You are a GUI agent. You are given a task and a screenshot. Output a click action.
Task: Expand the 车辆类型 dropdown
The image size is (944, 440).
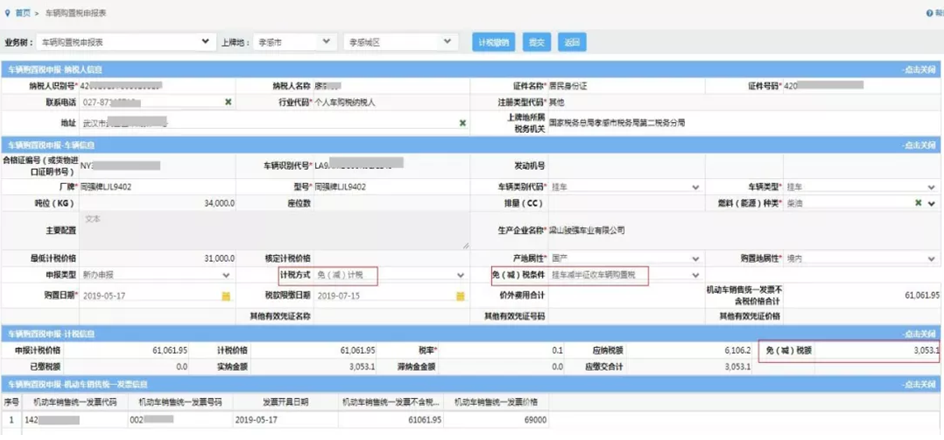[931, 187]
